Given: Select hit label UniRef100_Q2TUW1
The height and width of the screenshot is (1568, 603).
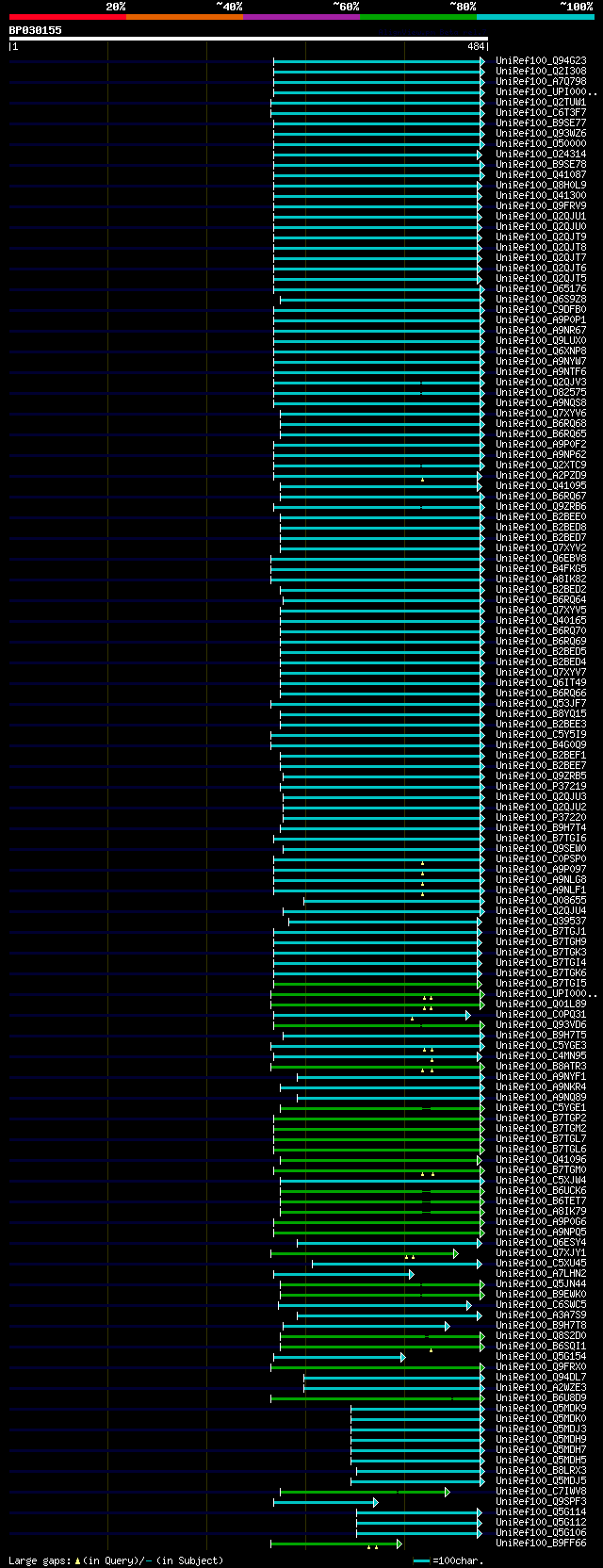Looking at the screenshot, I should (541, 102).
